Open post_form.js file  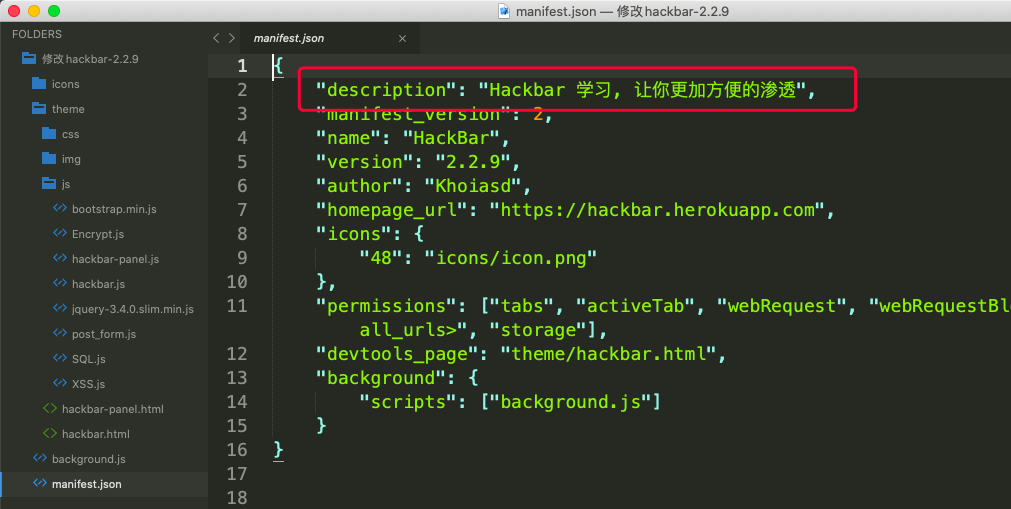(x=104, y=334)
